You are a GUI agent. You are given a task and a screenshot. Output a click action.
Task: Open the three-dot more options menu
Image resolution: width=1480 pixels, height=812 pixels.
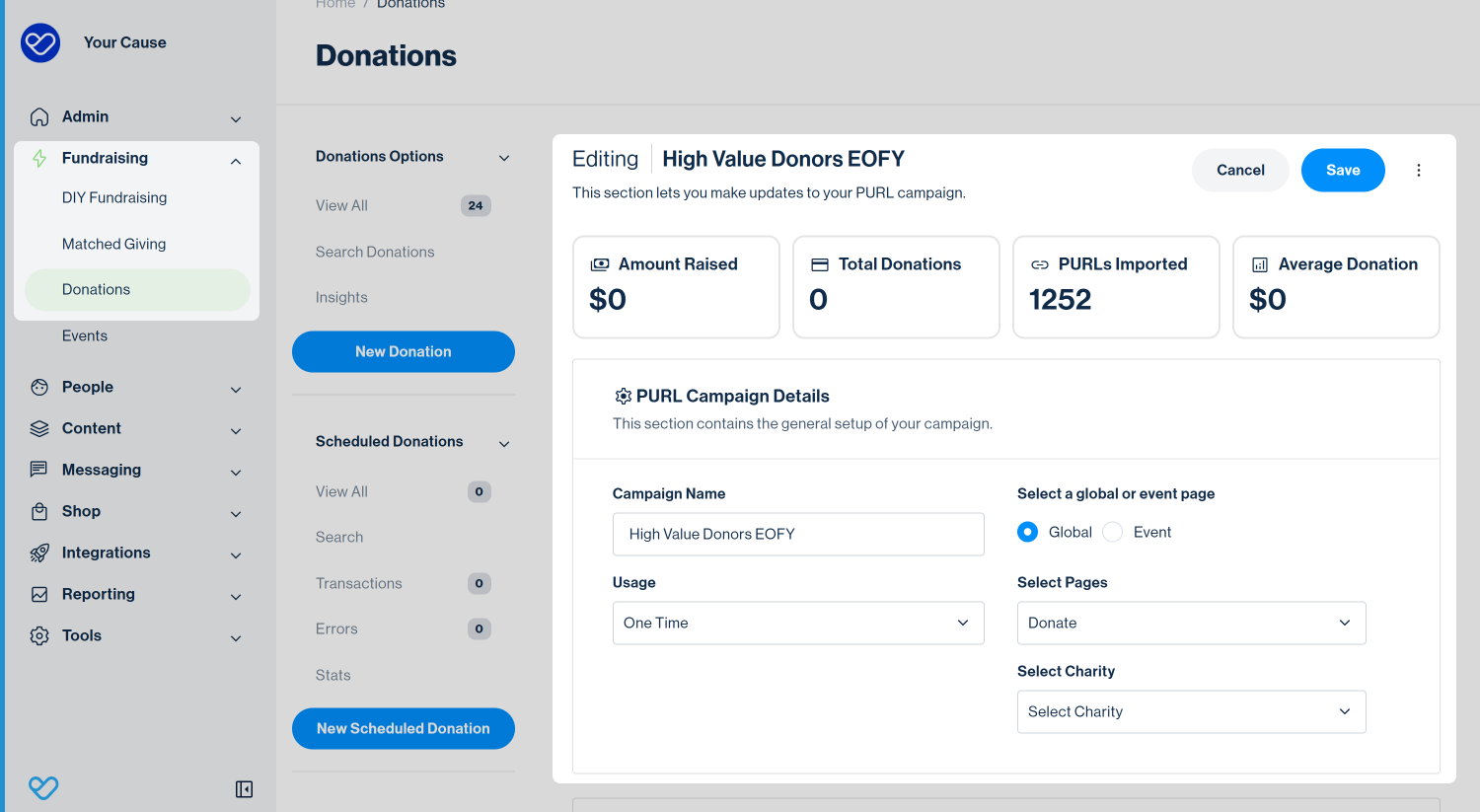pyautogui.click(x=1419, y=171)
